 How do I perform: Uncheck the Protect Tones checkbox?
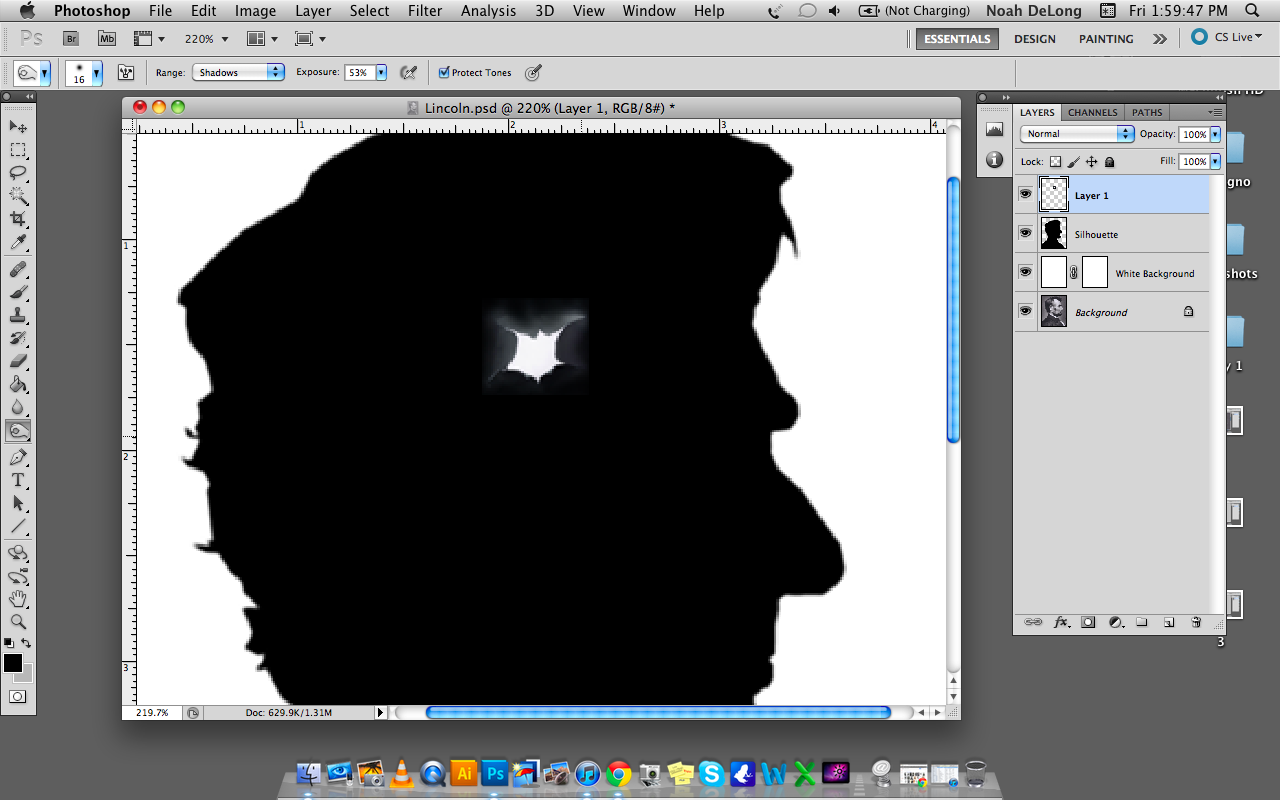[x=444, y=73]
